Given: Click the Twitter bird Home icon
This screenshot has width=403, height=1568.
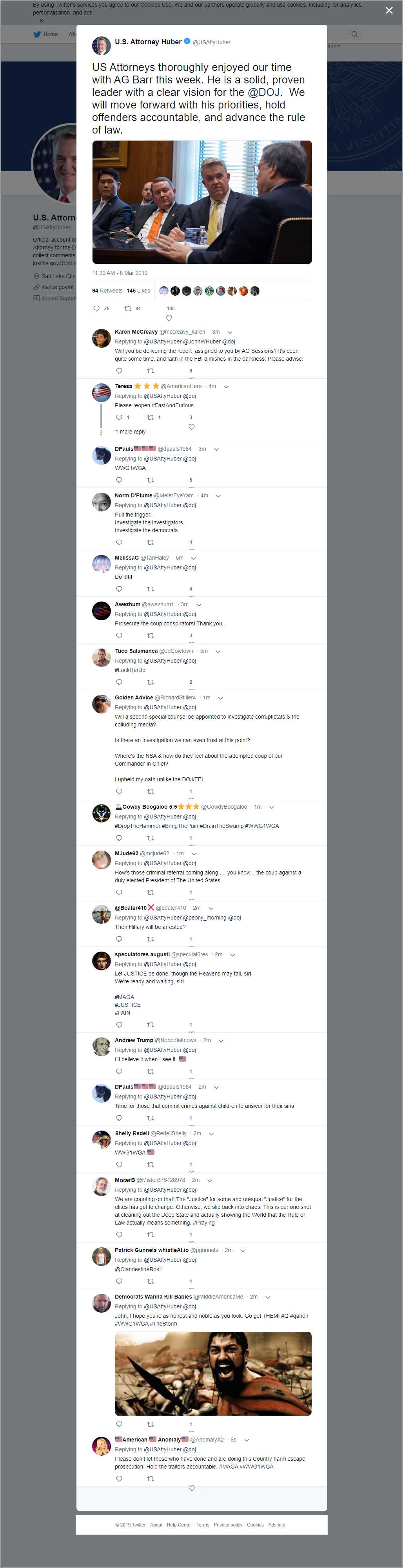Looking at the screenshot, I should (x=36, y=34).
